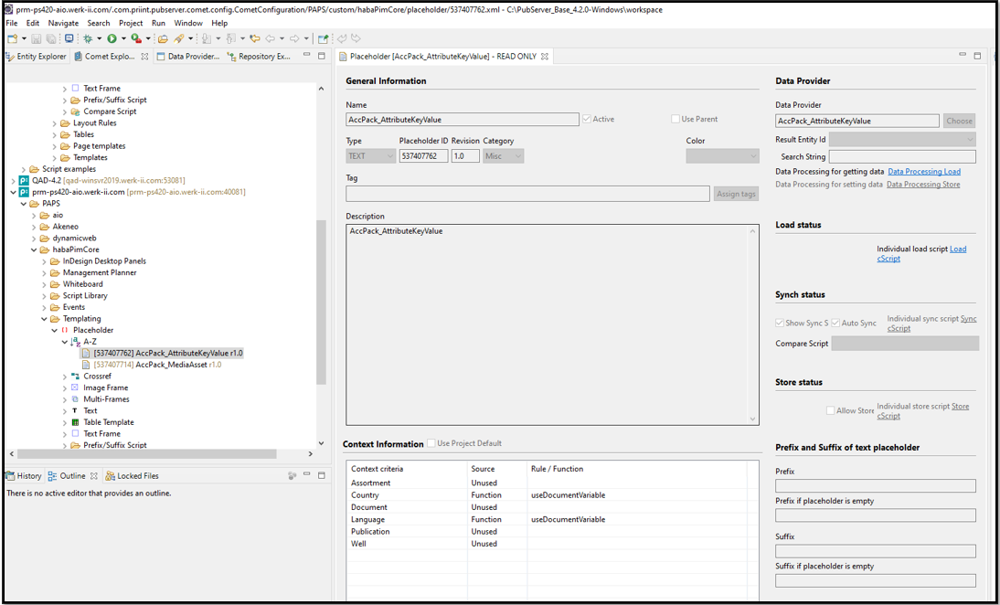Select AccPack_AttributeKeyValue r1.0 tree item
Screen dimensions: 1000x605
(163, 353)
